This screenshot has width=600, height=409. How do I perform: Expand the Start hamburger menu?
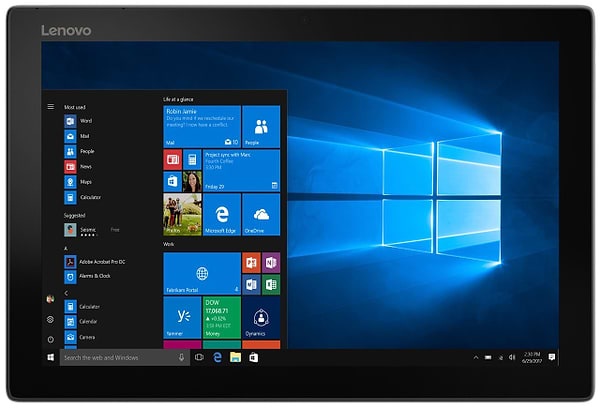pyautogui.click(x=51, y=106)
